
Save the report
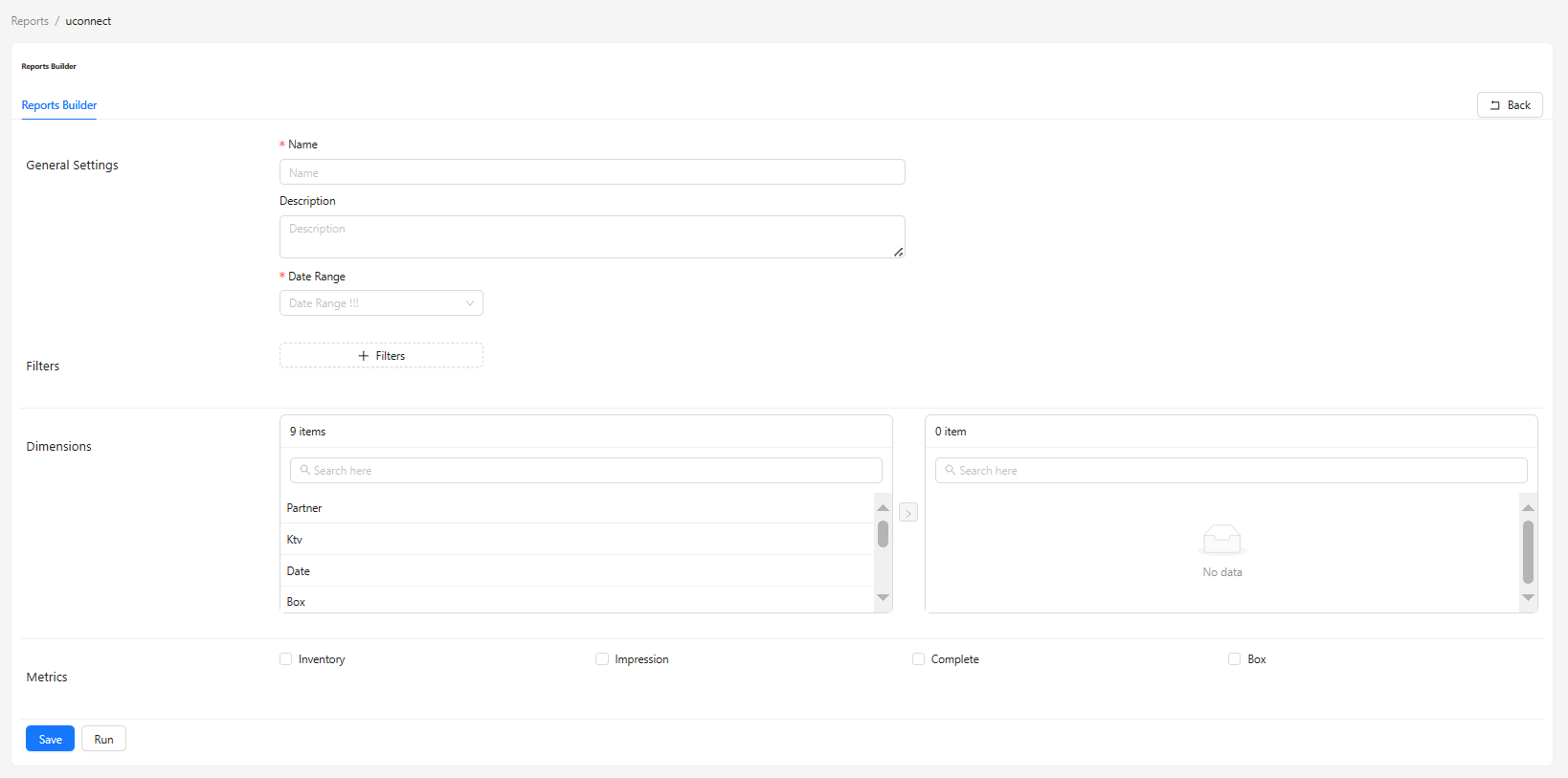(50, 739)
